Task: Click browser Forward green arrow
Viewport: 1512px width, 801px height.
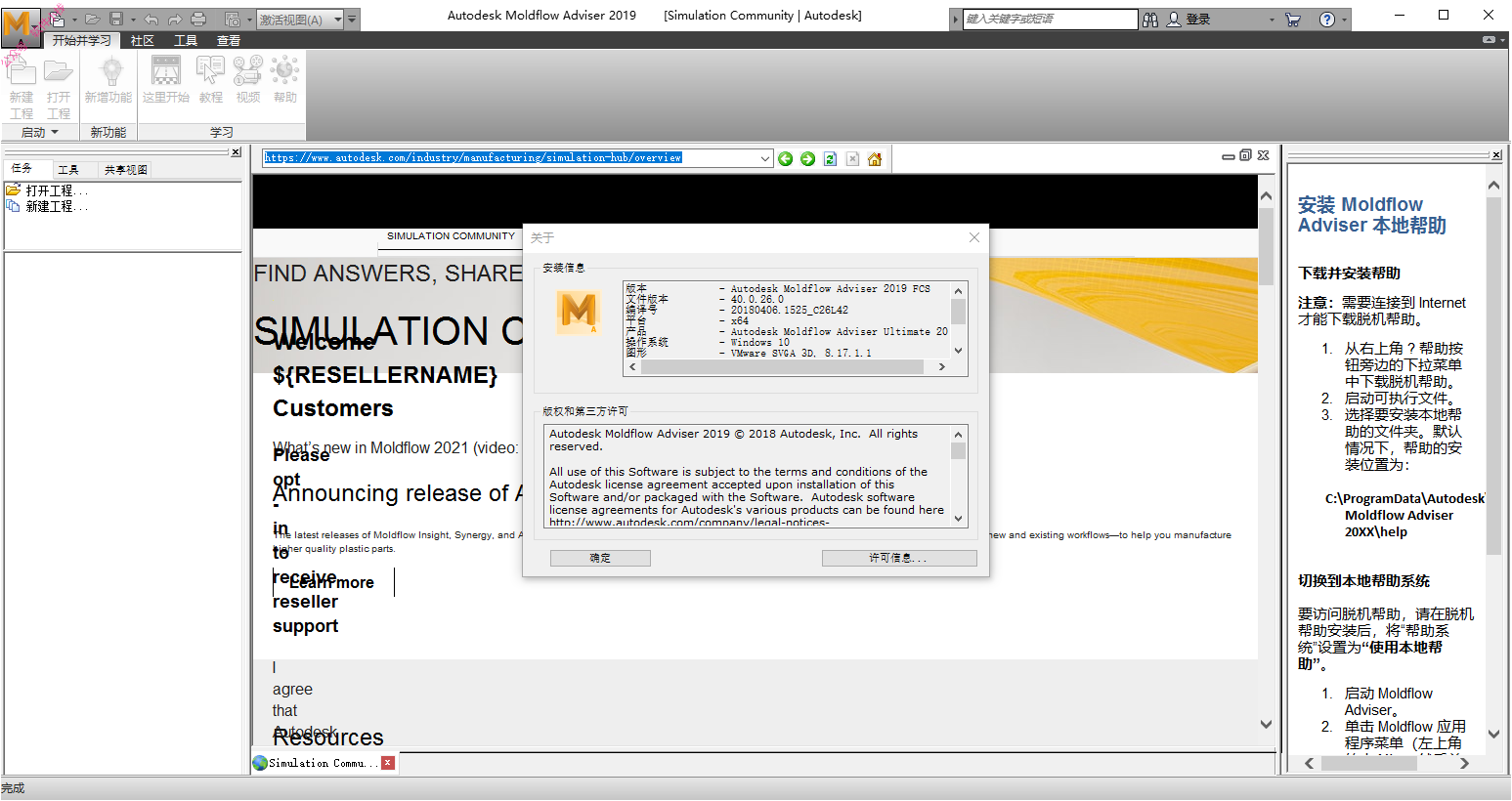Action: (808, 159)
